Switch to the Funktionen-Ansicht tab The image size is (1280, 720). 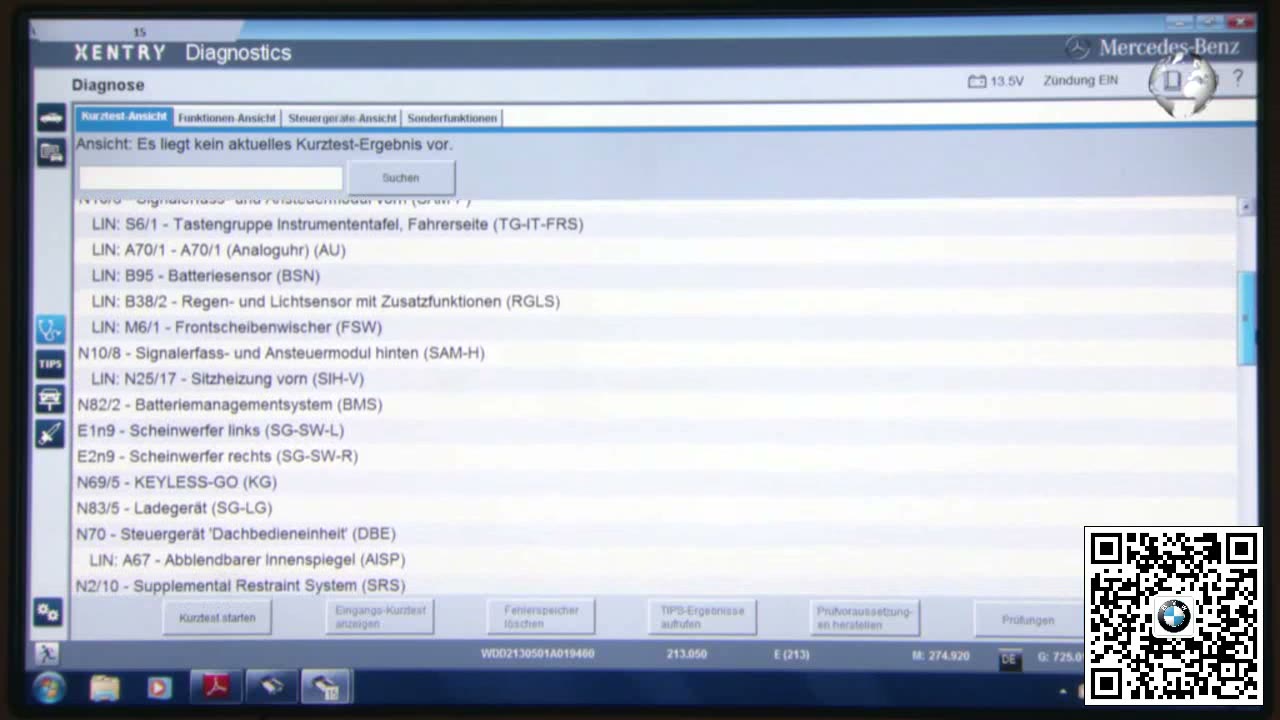coord(227,118)
